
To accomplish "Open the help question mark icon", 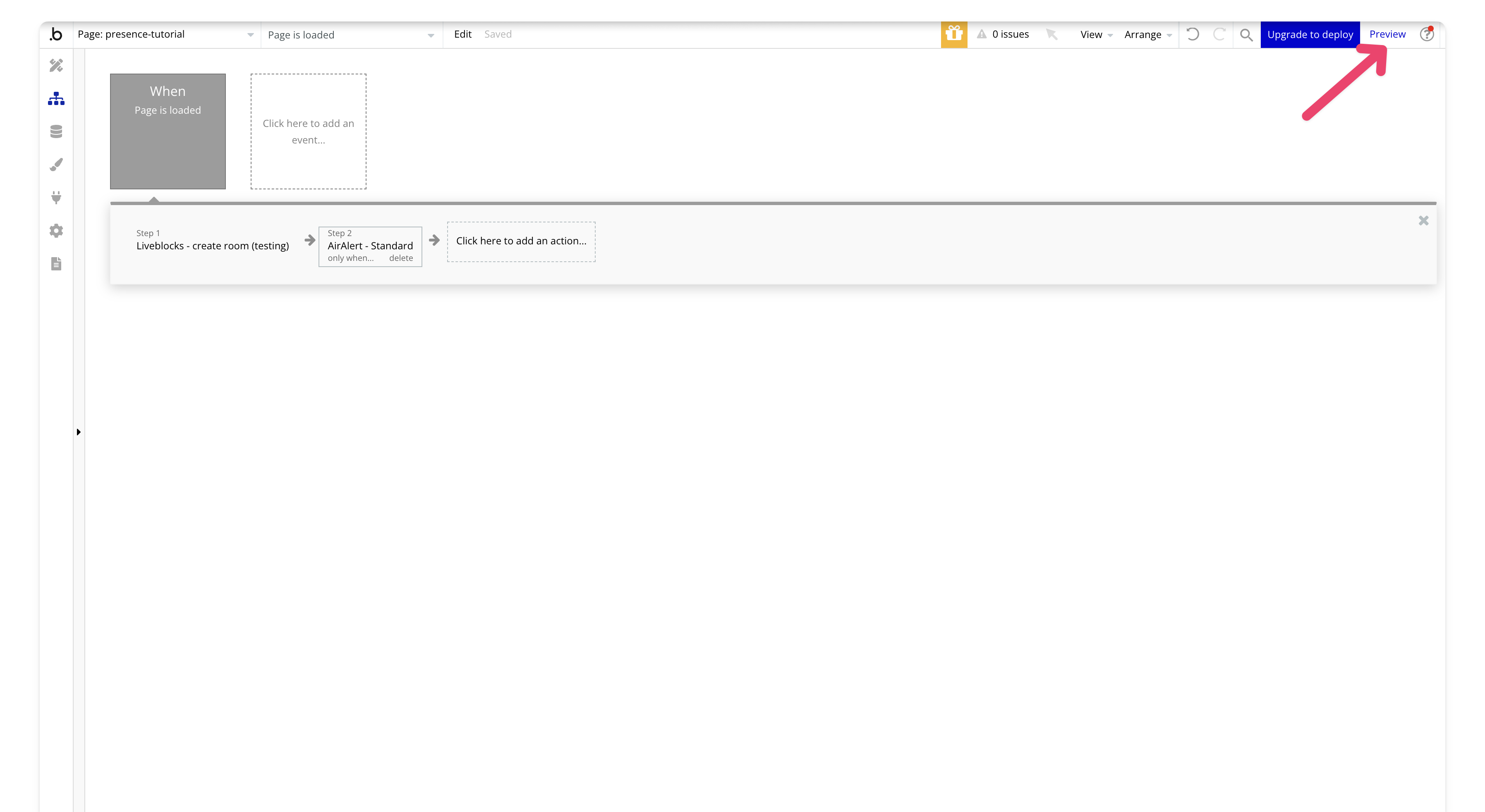I will (1427, 34).
